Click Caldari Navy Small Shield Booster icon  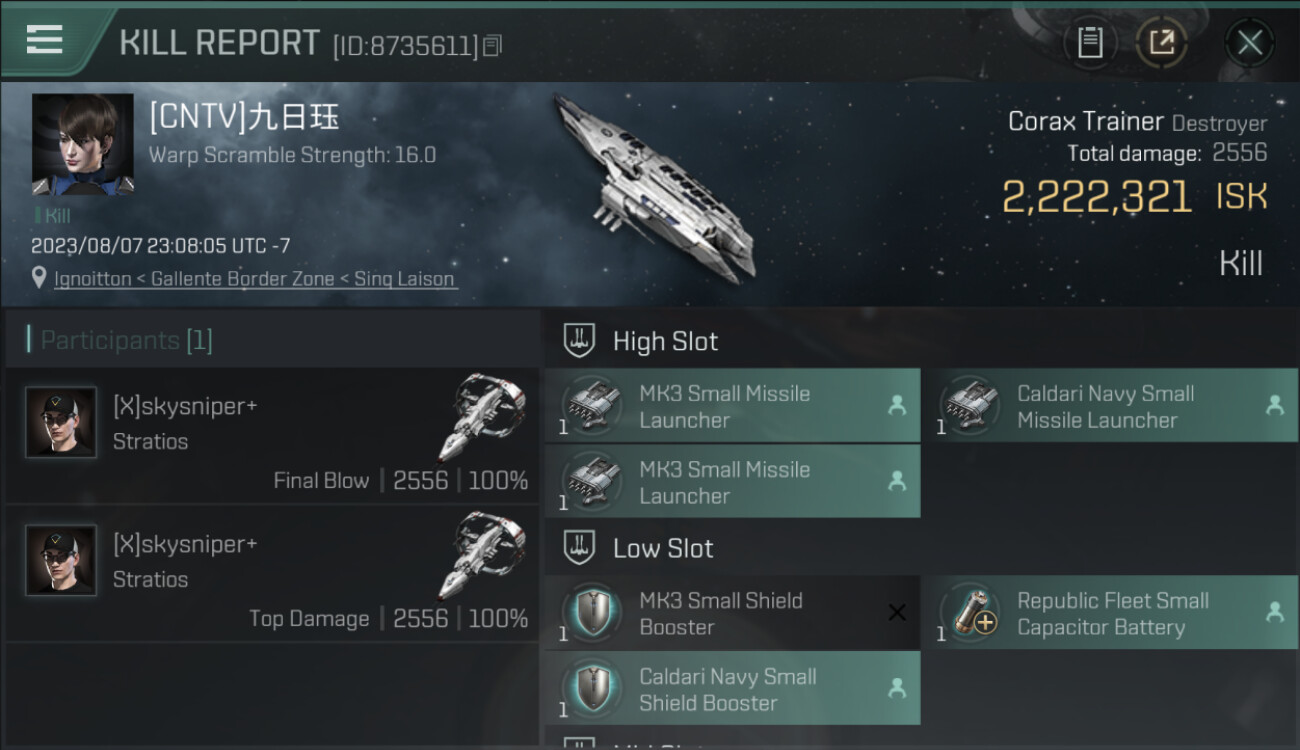[594, 688]
